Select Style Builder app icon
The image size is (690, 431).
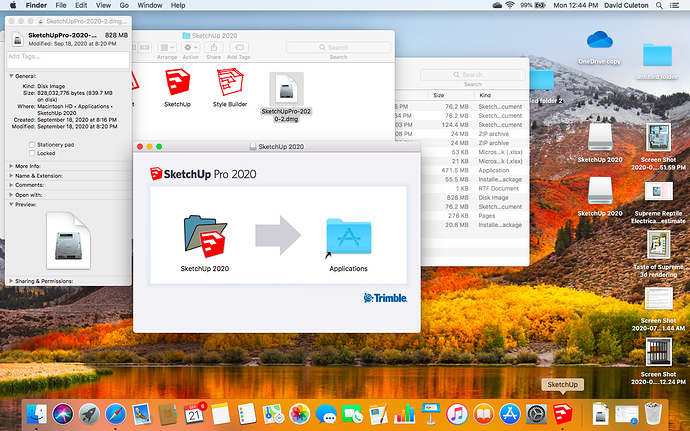point(230,82)
